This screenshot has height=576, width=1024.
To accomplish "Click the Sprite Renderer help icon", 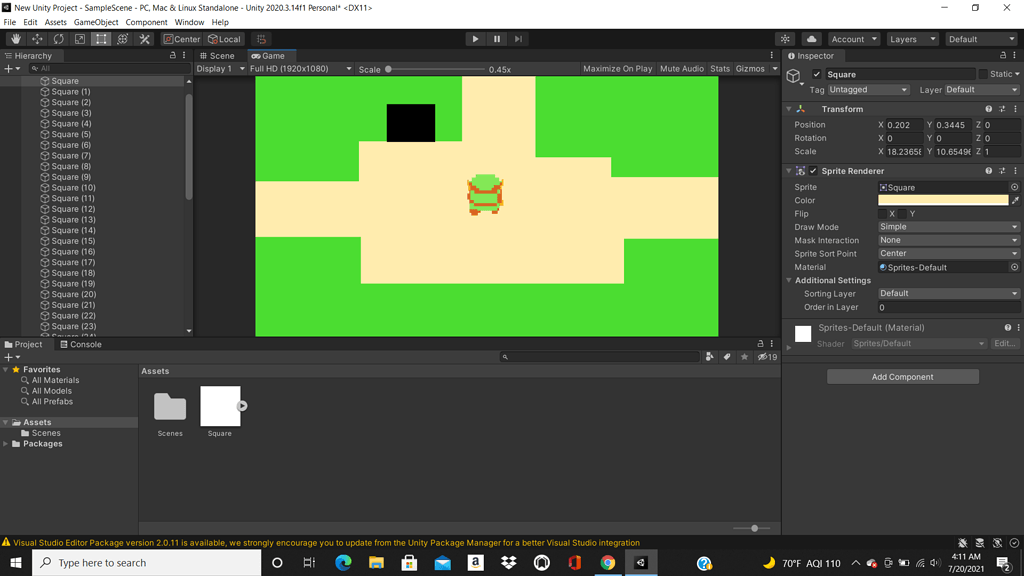I will (988, 171).
